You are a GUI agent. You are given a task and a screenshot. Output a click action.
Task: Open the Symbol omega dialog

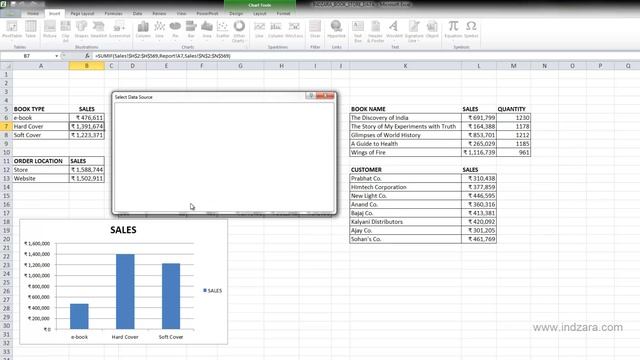[x=471, y=29]
